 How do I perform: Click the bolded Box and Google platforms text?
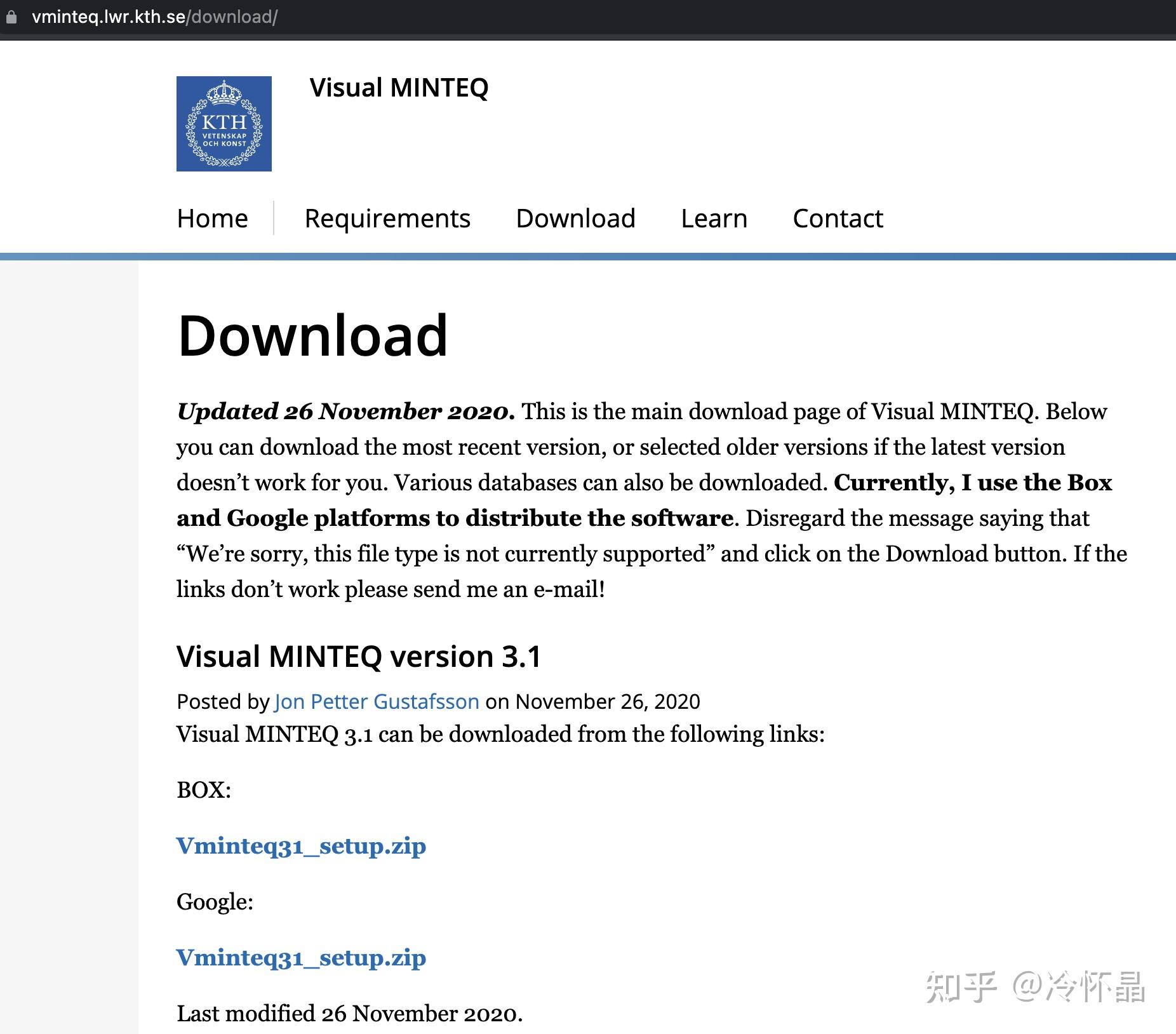pos(452,518)
